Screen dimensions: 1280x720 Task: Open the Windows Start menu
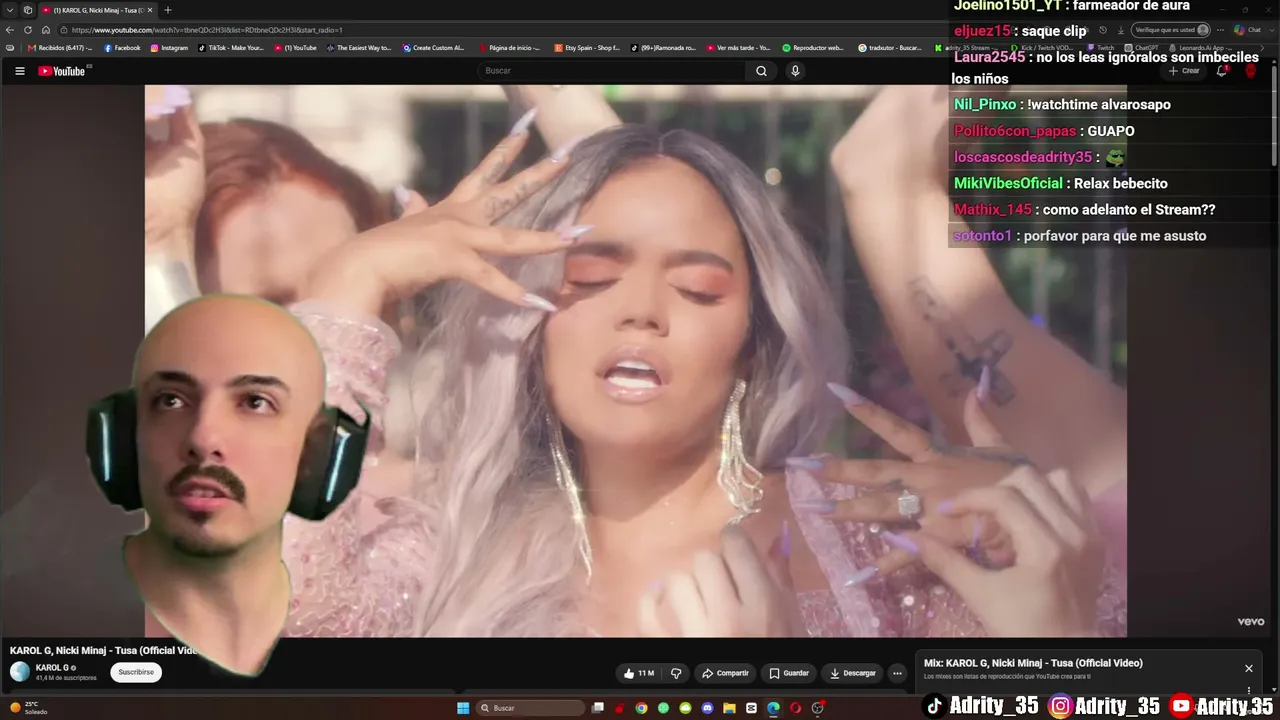(463, 708)
